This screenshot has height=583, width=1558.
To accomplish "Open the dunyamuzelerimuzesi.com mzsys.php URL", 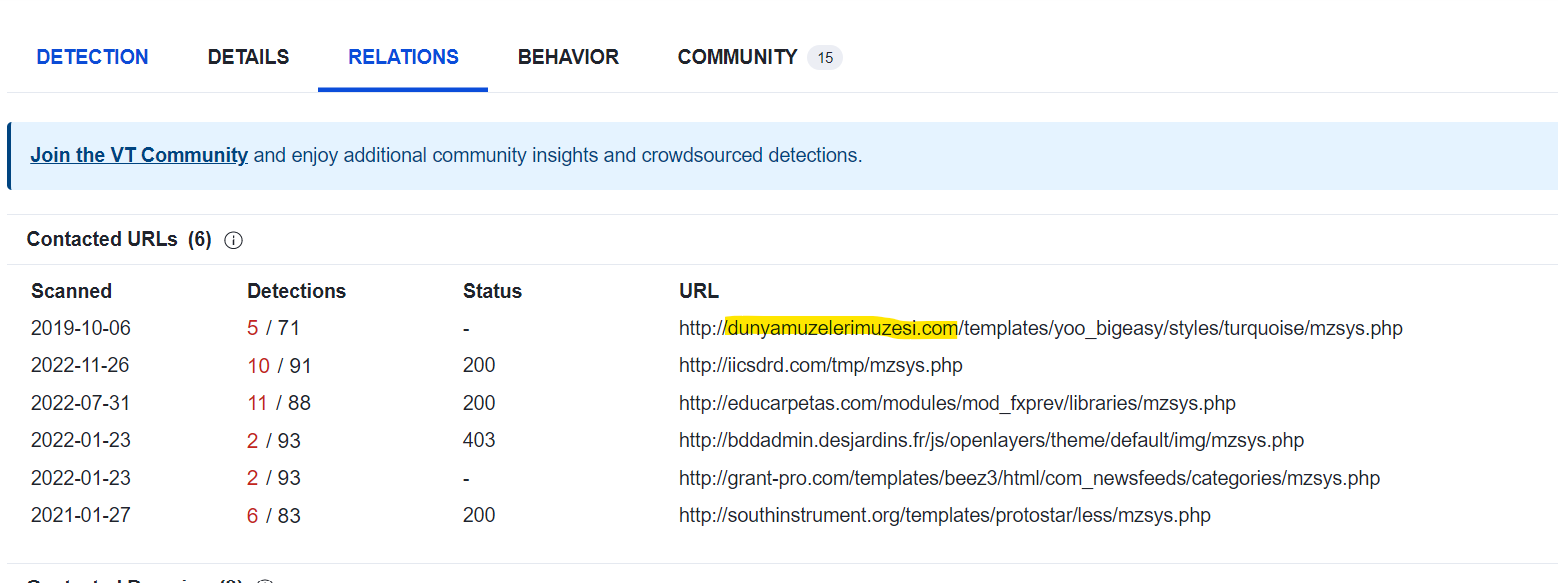I will point(1040,328).
